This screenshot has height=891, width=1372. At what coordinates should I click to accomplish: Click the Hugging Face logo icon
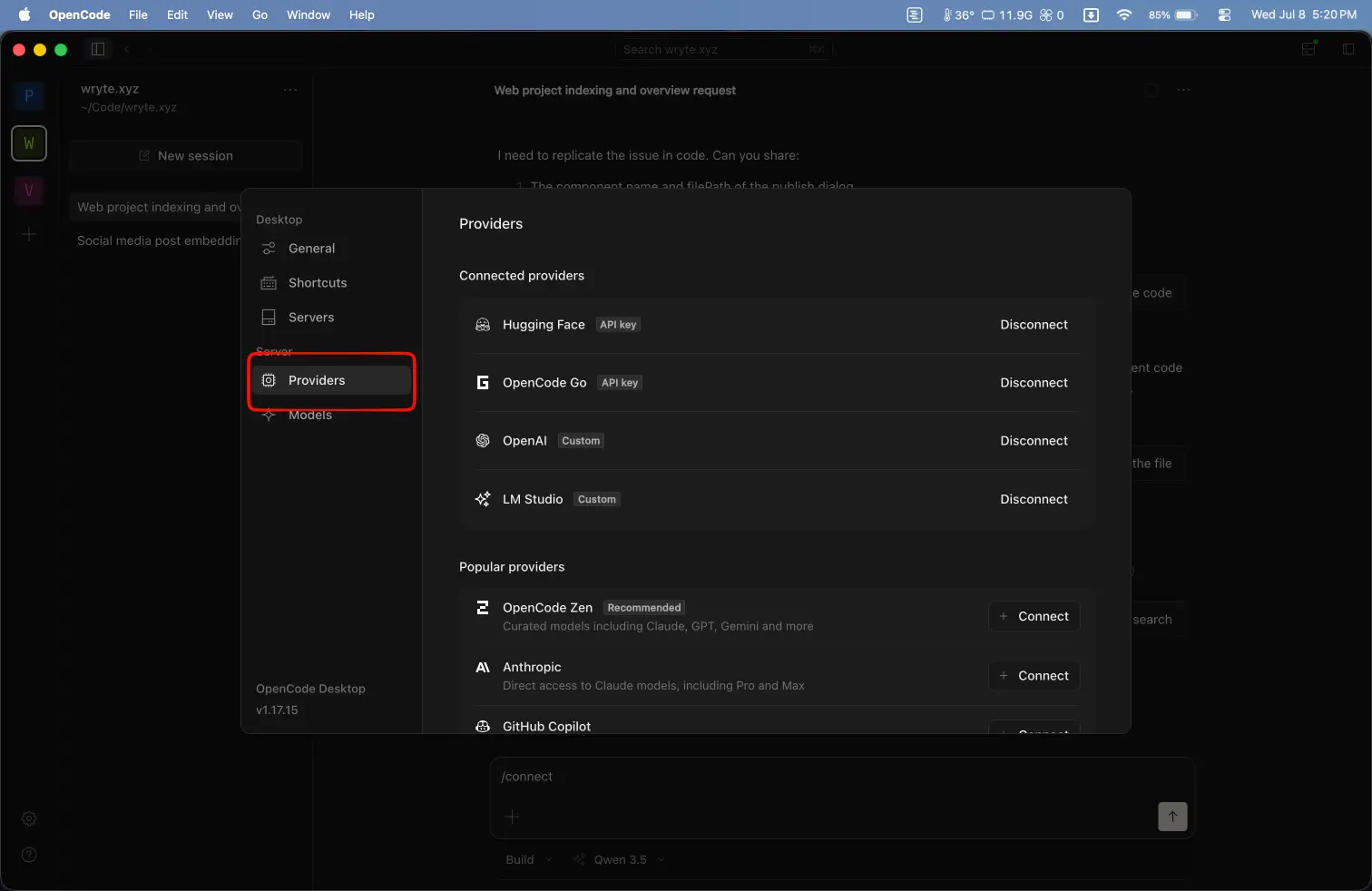coord(483,325)
